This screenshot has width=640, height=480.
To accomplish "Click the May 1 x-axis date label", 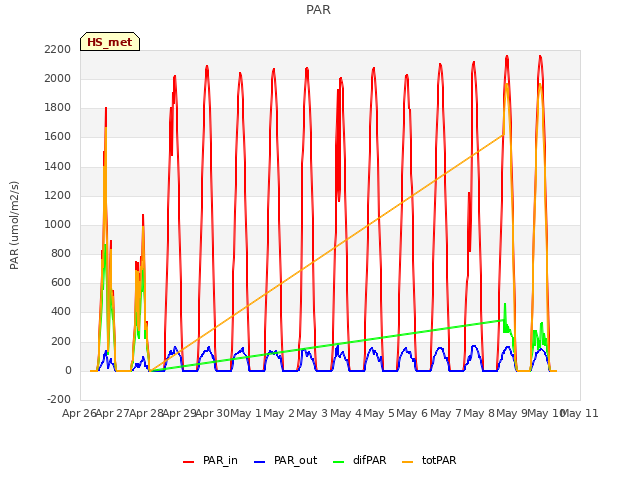I will [x=246, y=414].
